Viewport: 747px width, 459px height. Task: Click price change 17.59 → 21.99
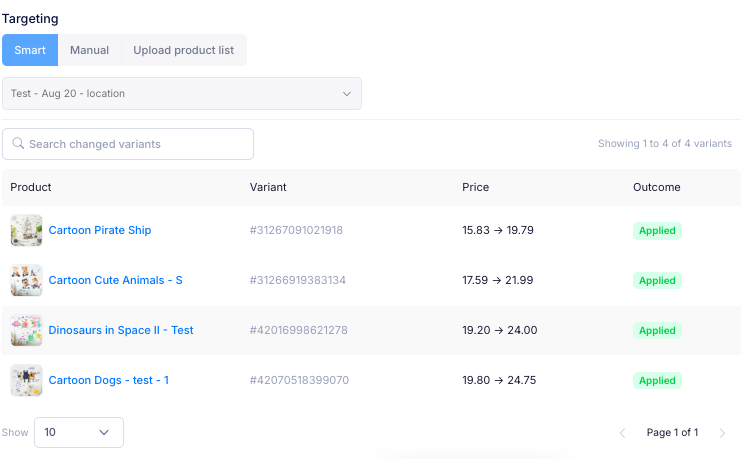(498, 280)
